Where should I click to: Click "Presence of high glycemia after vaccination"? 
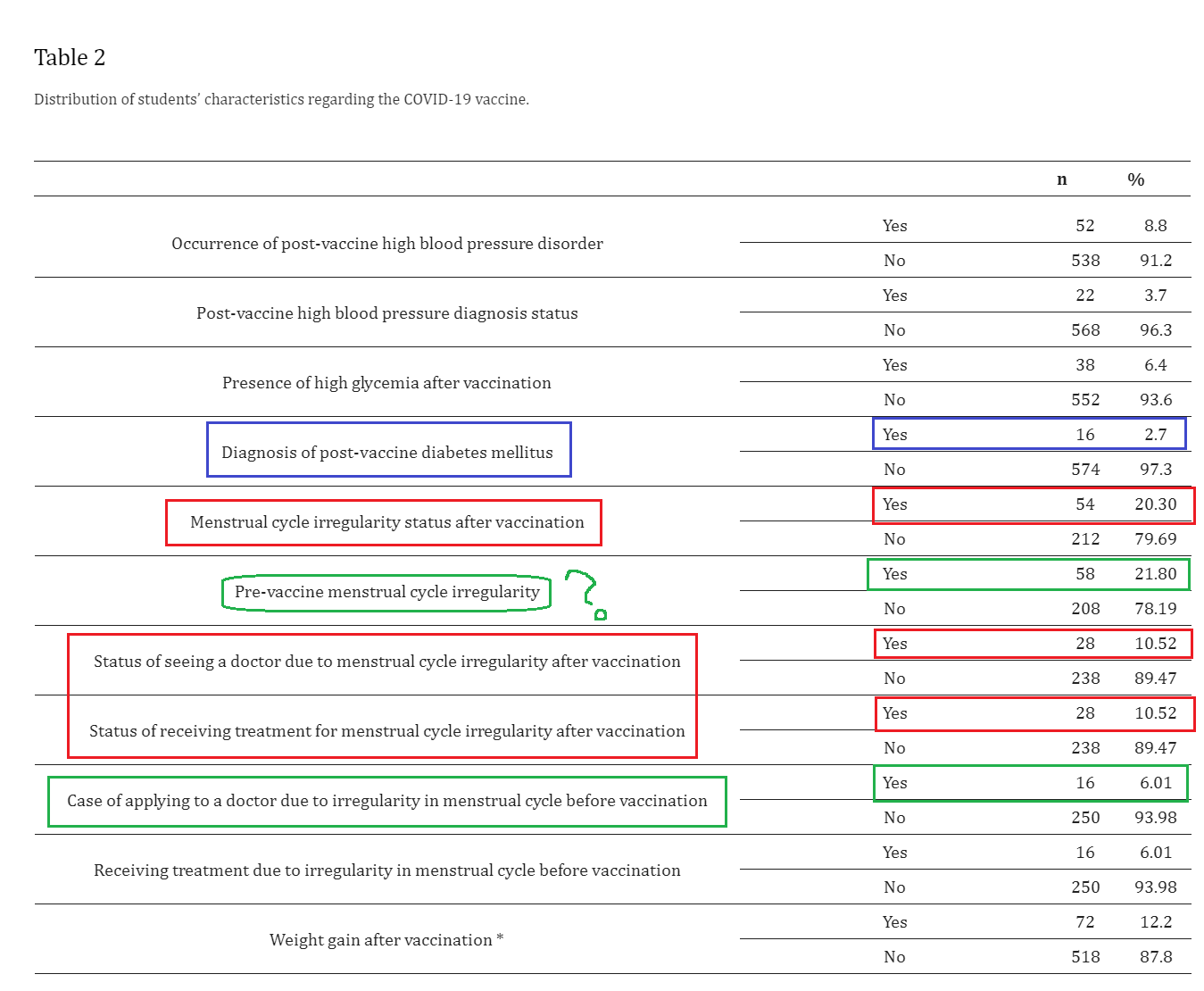[x=386, y=383]
